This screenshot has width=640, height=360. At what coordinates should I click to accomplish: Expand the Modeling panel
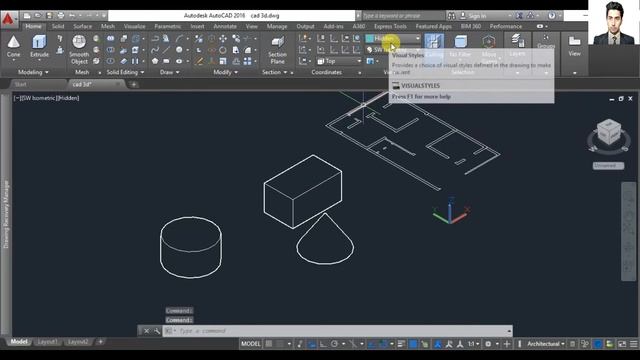(33, 72)
